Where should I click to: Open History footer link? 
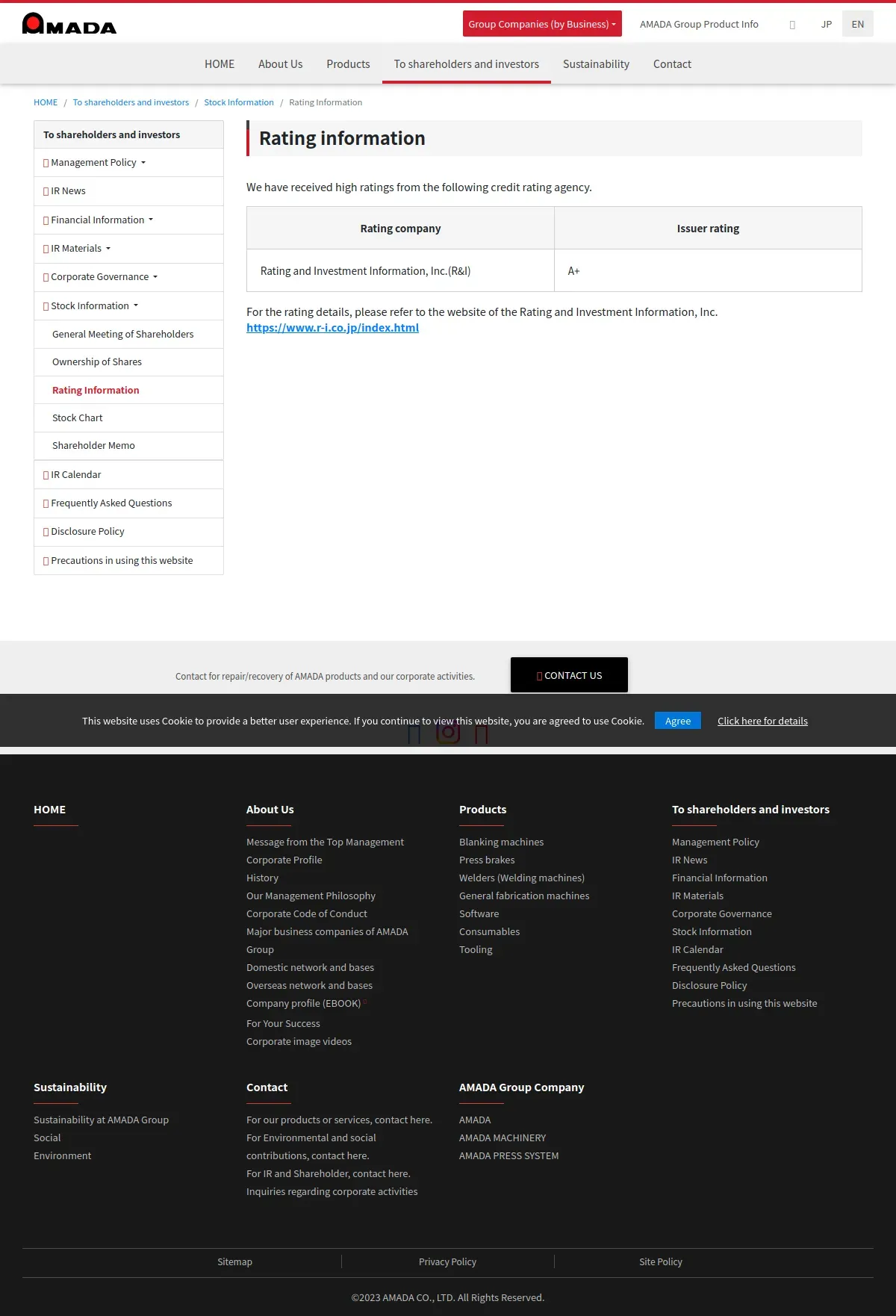pos(262,878)
